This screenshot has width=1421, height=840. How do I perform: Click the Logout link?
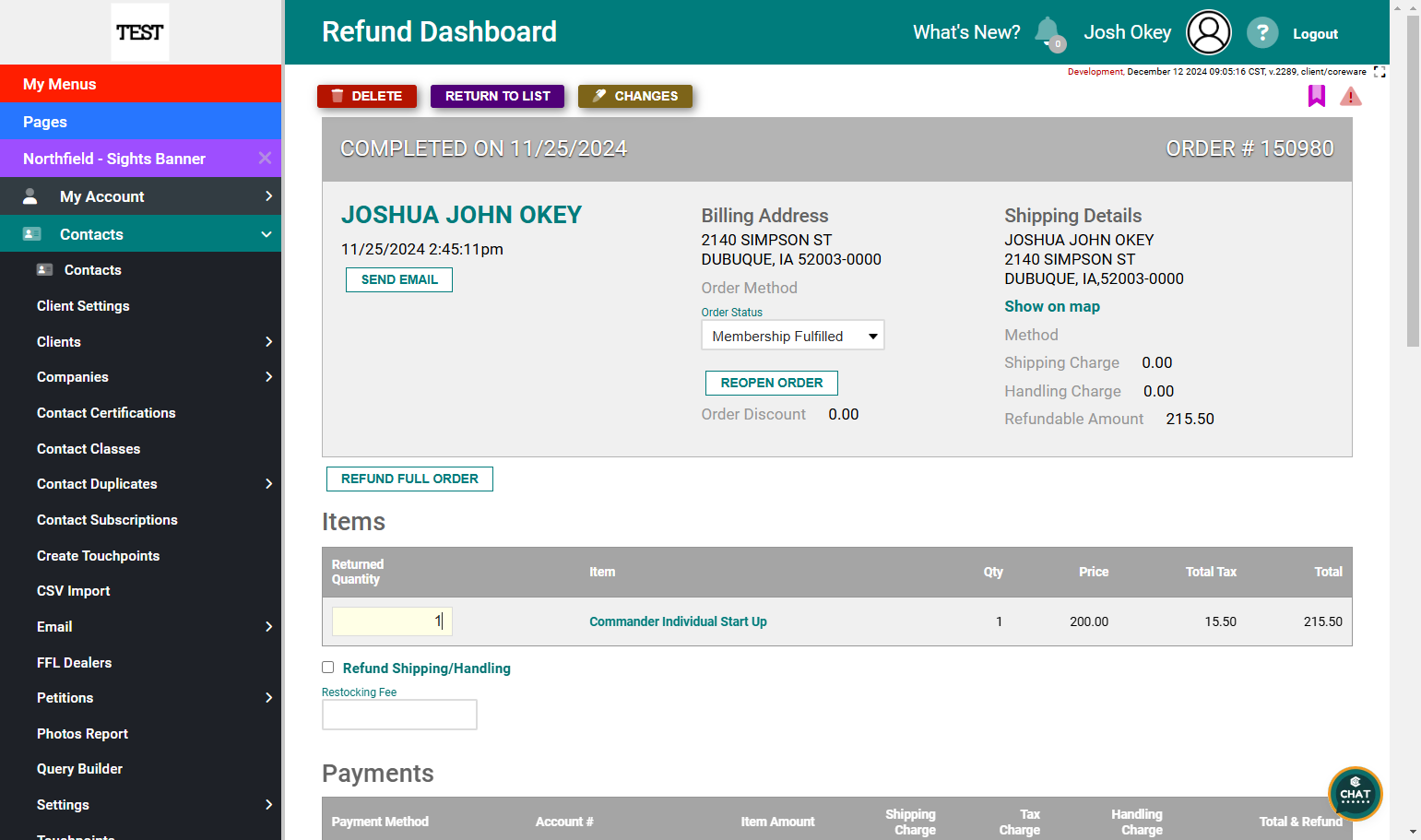tap(1315, 34)
